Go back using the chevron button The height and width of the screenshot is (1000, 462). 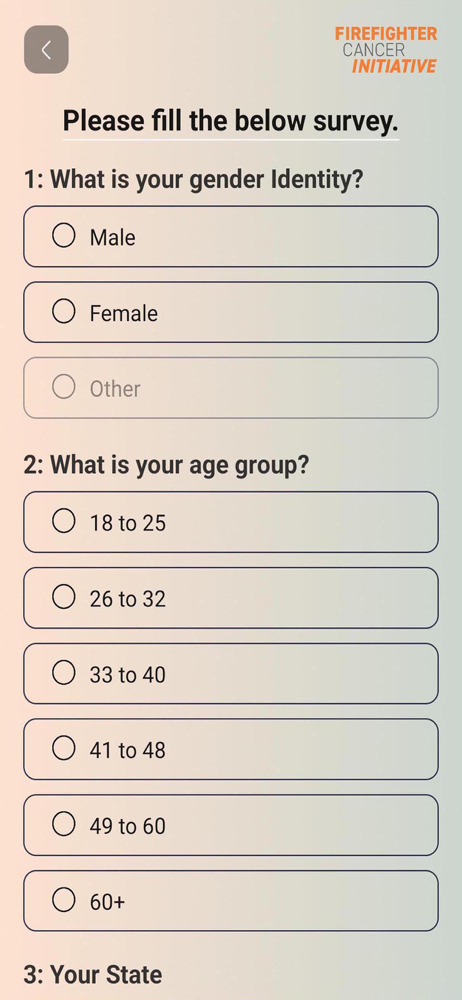(46, 50)
